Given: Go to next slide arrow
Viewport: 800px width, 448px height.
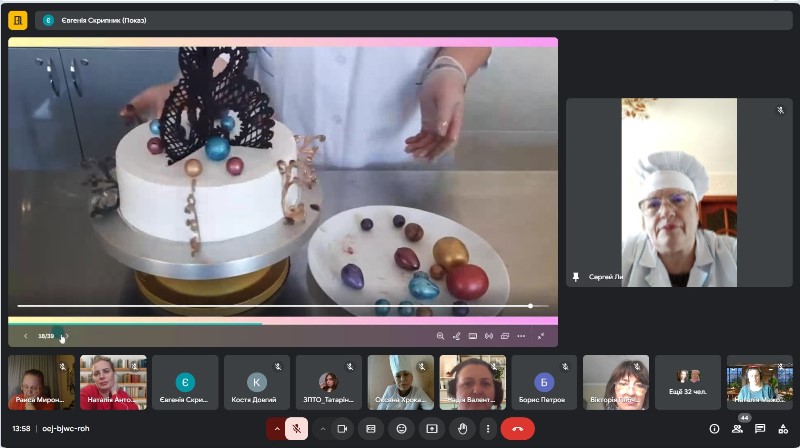Looking at the screenshot, I should click(67, 336).
